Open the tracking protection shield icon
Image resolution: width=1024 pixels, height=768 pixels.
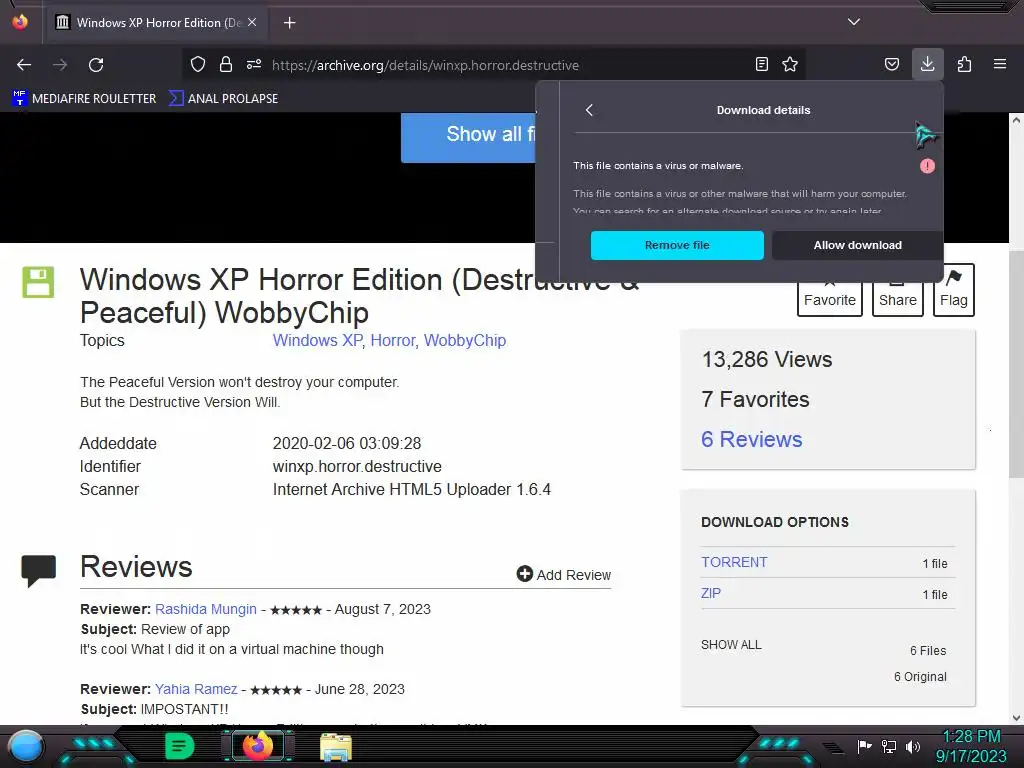pyautogui.click(x=198, y=64)
